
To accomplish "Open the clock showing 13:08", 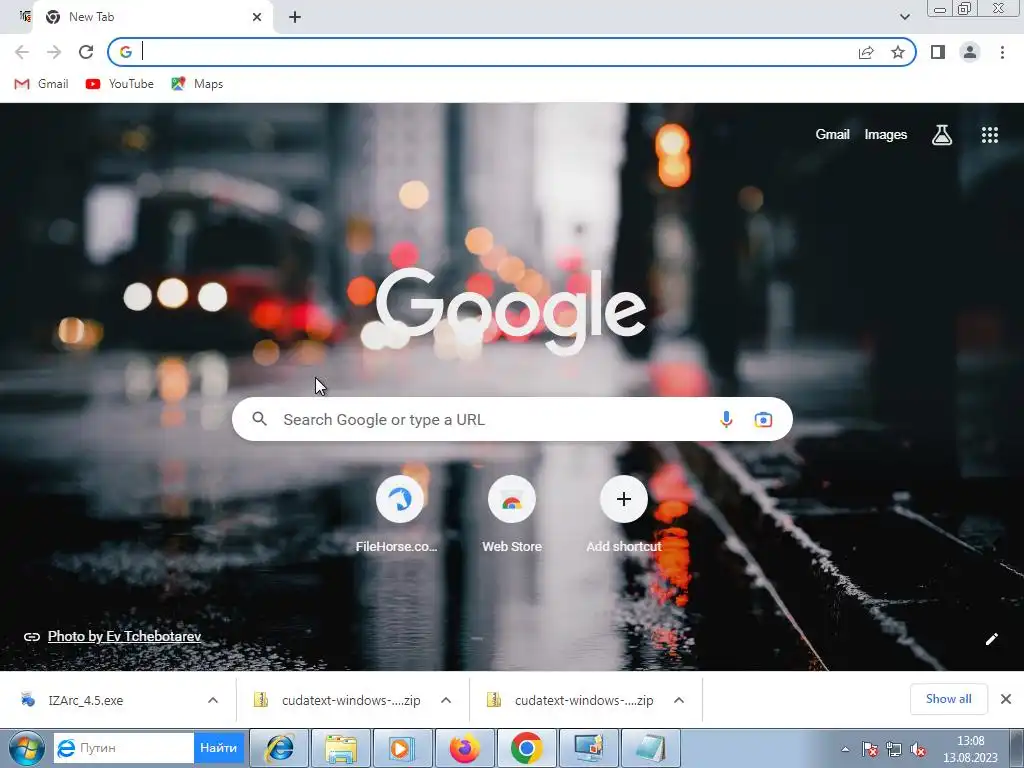I will tap(970, 749).
